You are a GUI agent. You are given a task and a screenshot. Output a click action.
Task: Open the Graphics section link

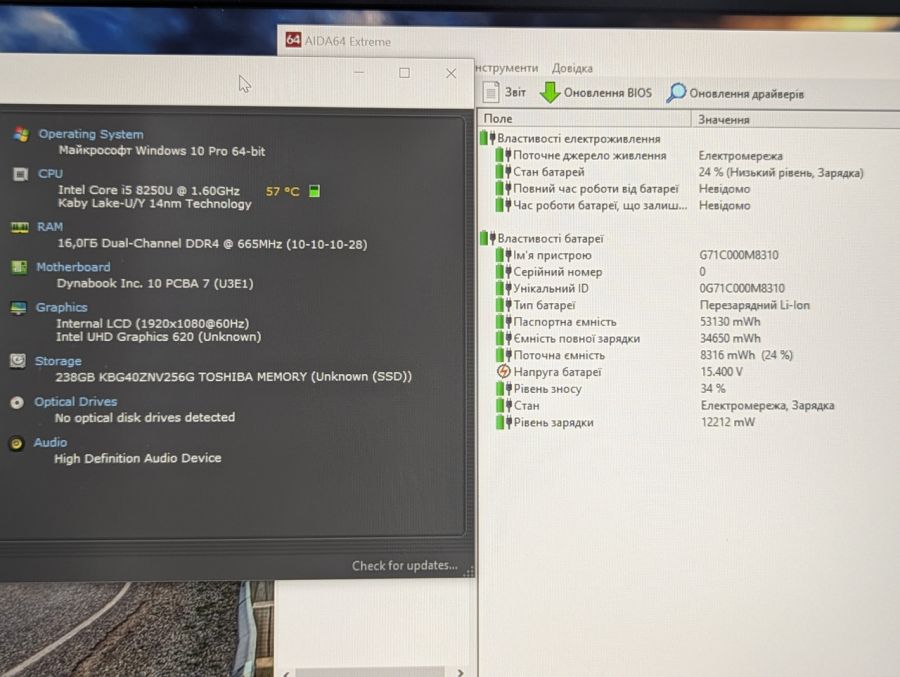[61, 307]
